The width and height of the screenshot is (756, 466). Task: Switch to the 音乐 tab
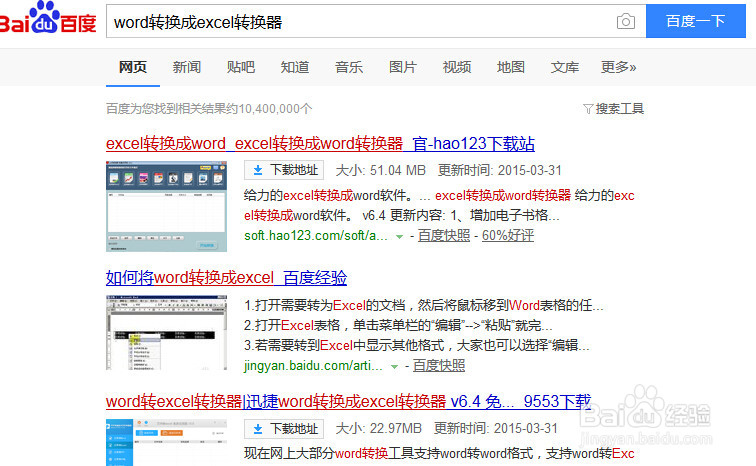click(349, 67)
